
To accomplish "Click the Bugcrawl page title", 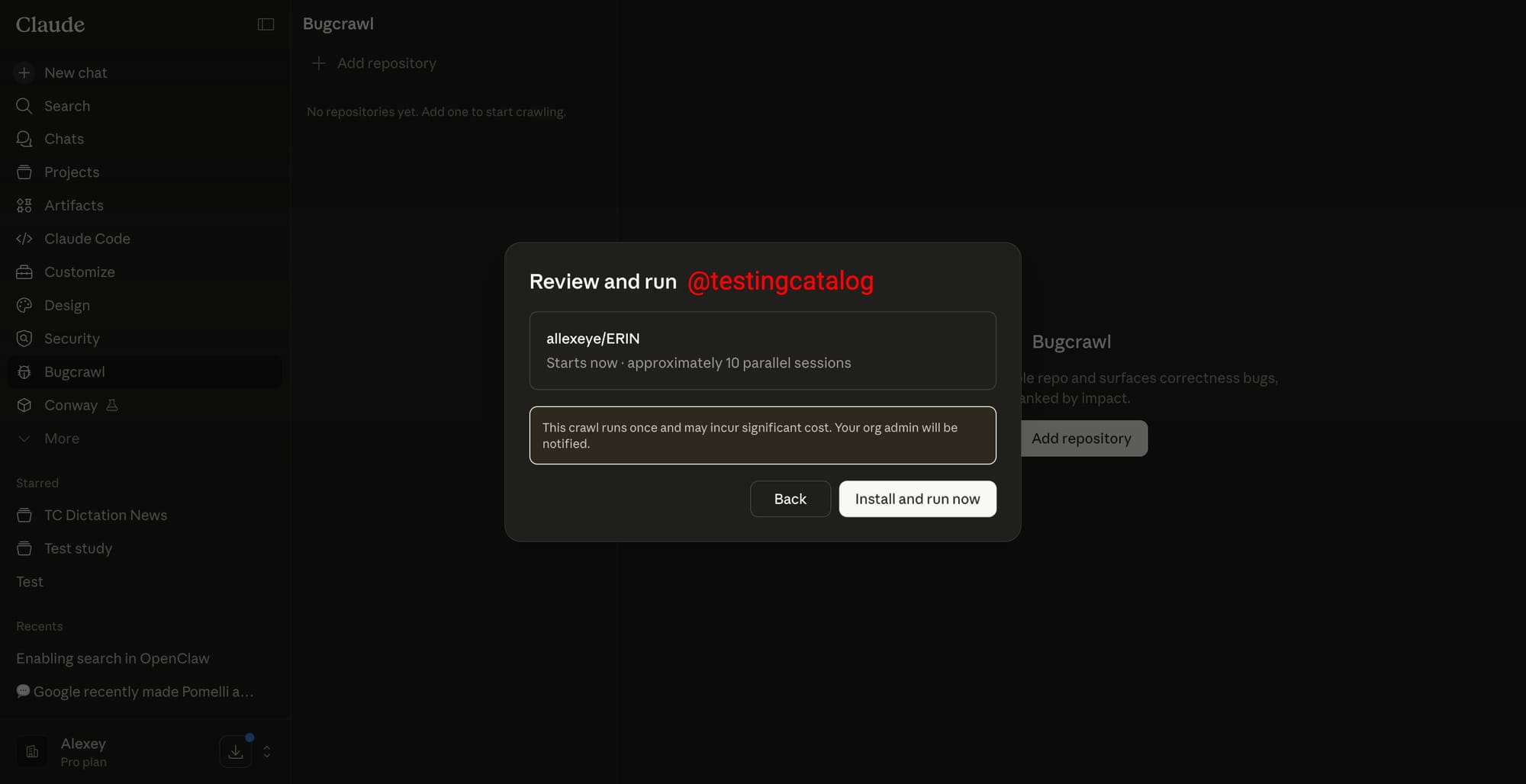I will 338,24.
